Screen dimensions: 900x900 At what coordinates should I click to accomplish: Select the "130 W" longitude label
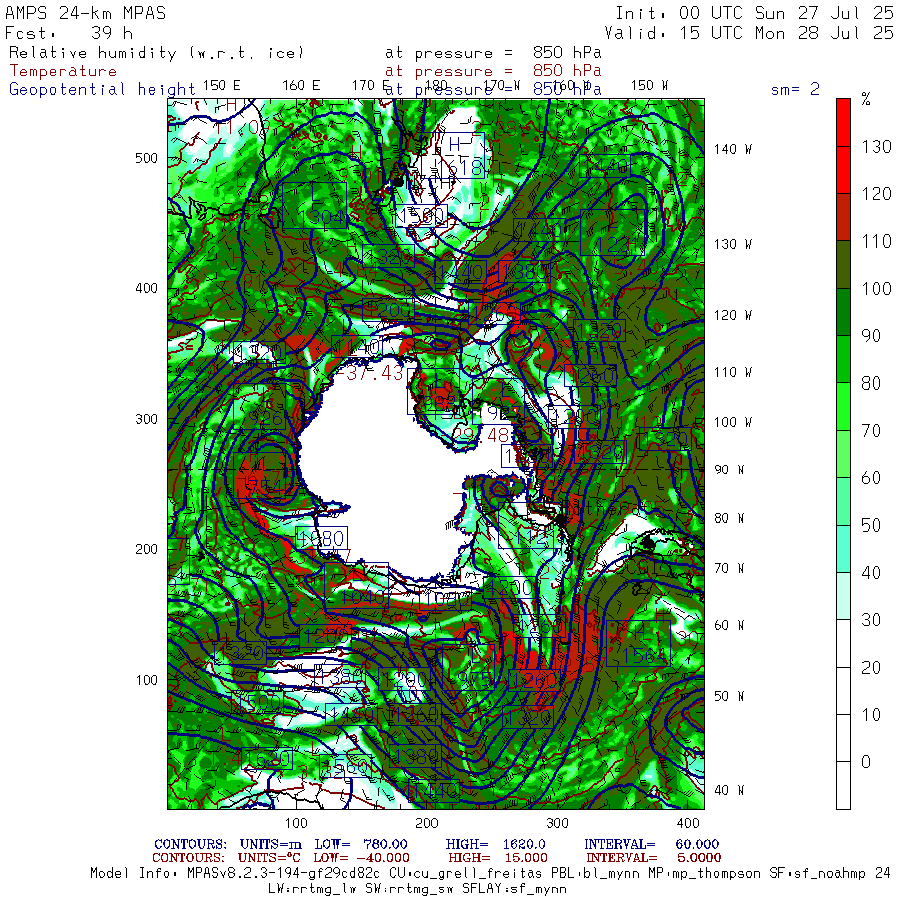(x=732, y=245)
